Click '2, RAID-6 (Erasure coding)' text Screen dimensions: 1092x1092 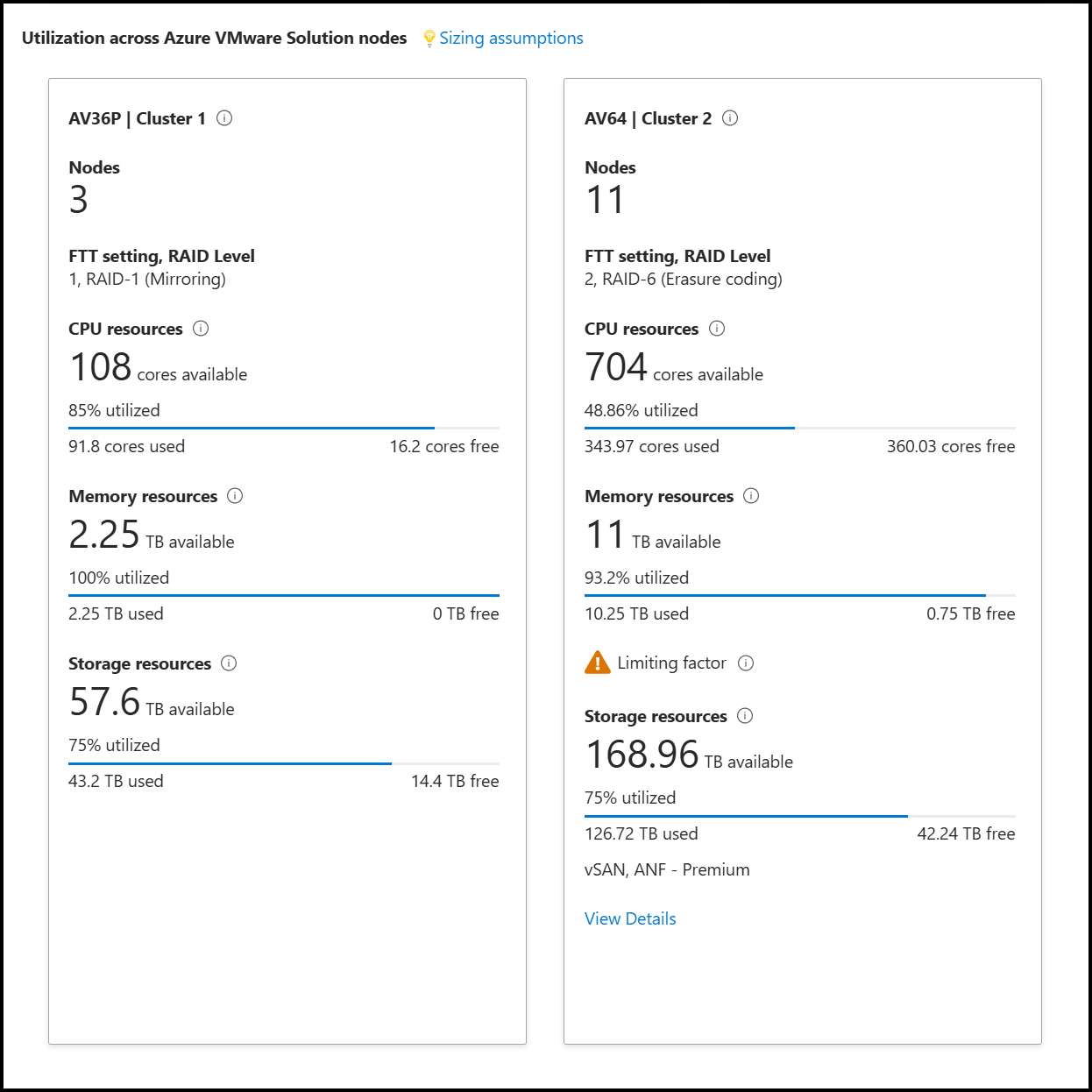[x=684, y=279]
